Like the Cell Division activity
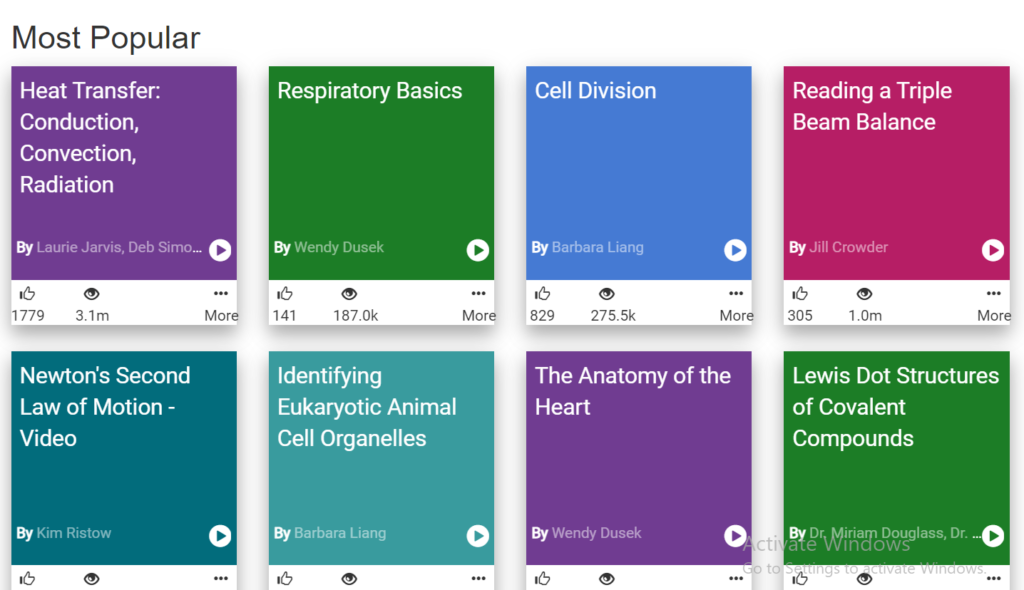This screenshot has height=590, width=1024. [542, 294]
